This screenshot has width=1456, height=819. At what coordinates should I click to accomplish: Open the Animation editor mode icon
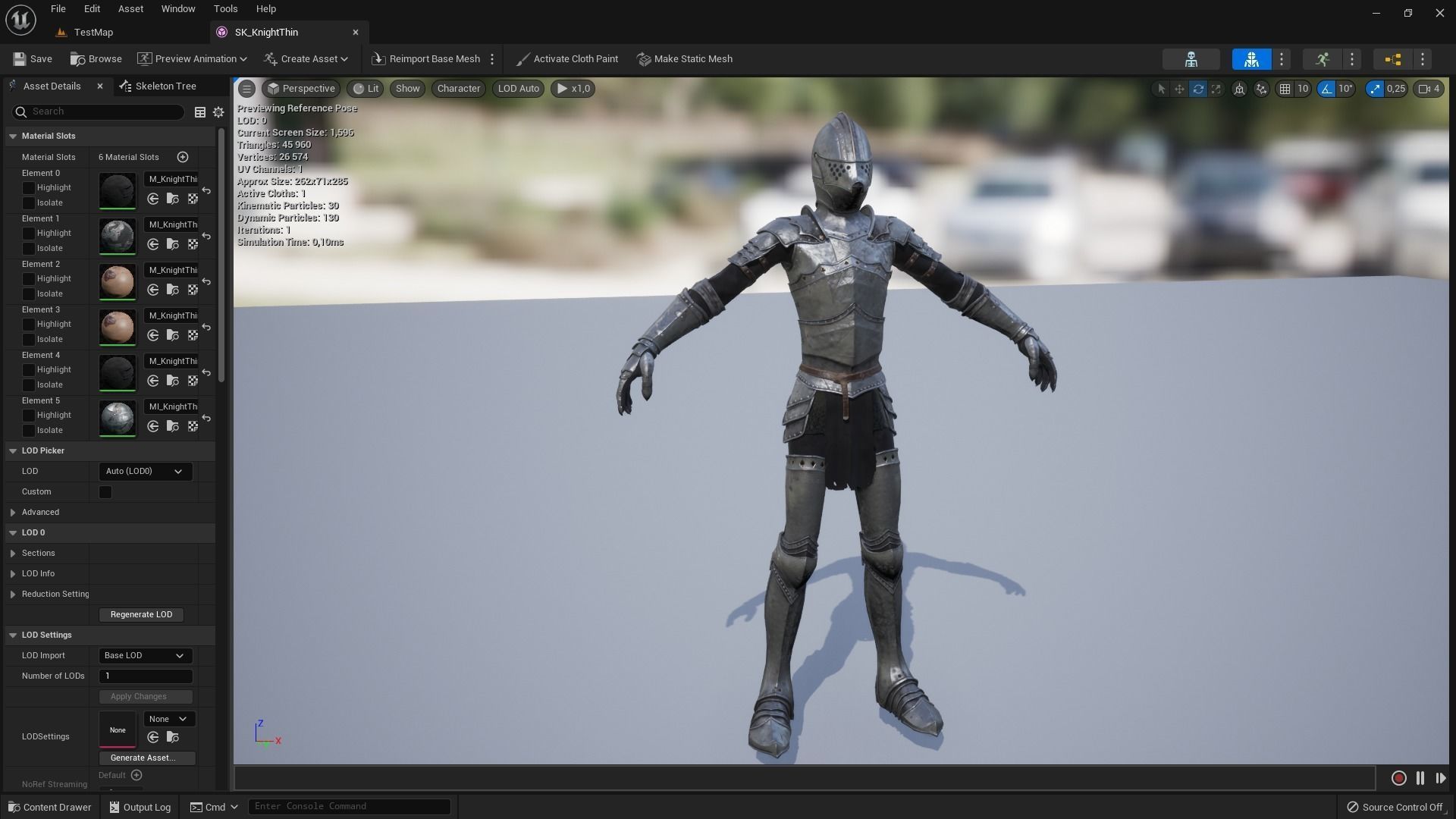[1323, 59]
